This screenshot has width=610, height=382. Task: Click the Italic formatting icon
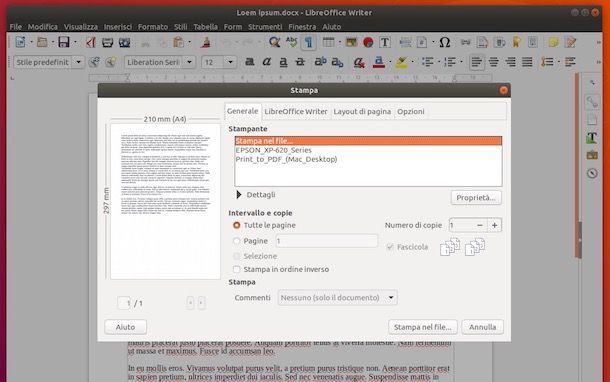click(x=266, y=61)
